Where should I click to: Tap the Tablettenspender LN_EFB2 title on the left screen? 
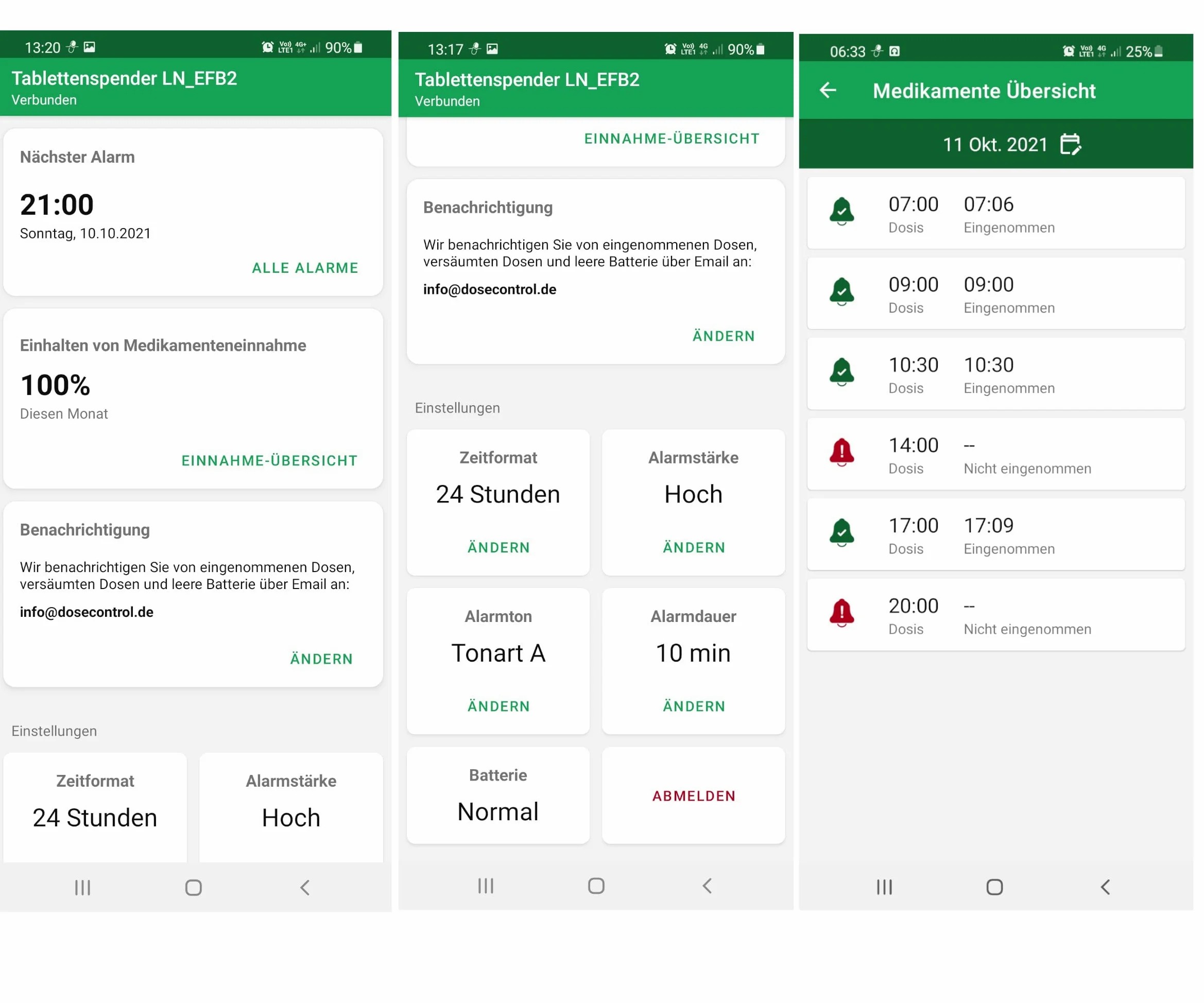click(125, 79)
